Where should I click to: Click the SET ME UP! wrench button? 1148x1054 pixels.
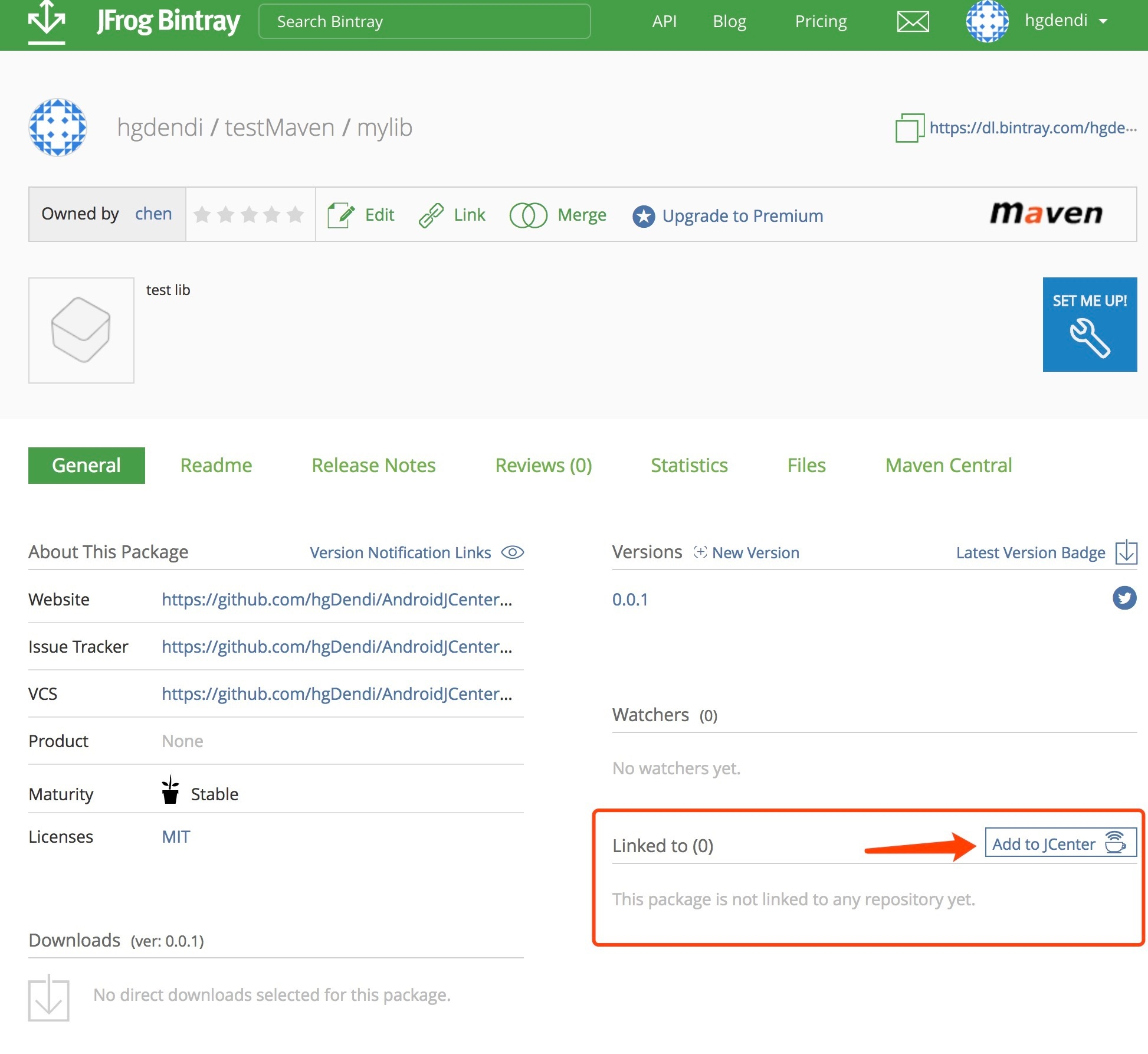pos(1089,325)
